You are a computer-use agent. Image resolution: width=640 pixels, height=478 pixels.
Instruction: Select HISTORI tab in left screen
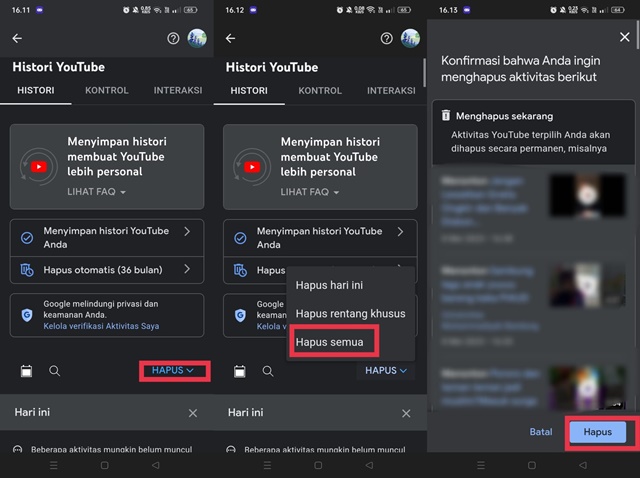tap(36, 90)
